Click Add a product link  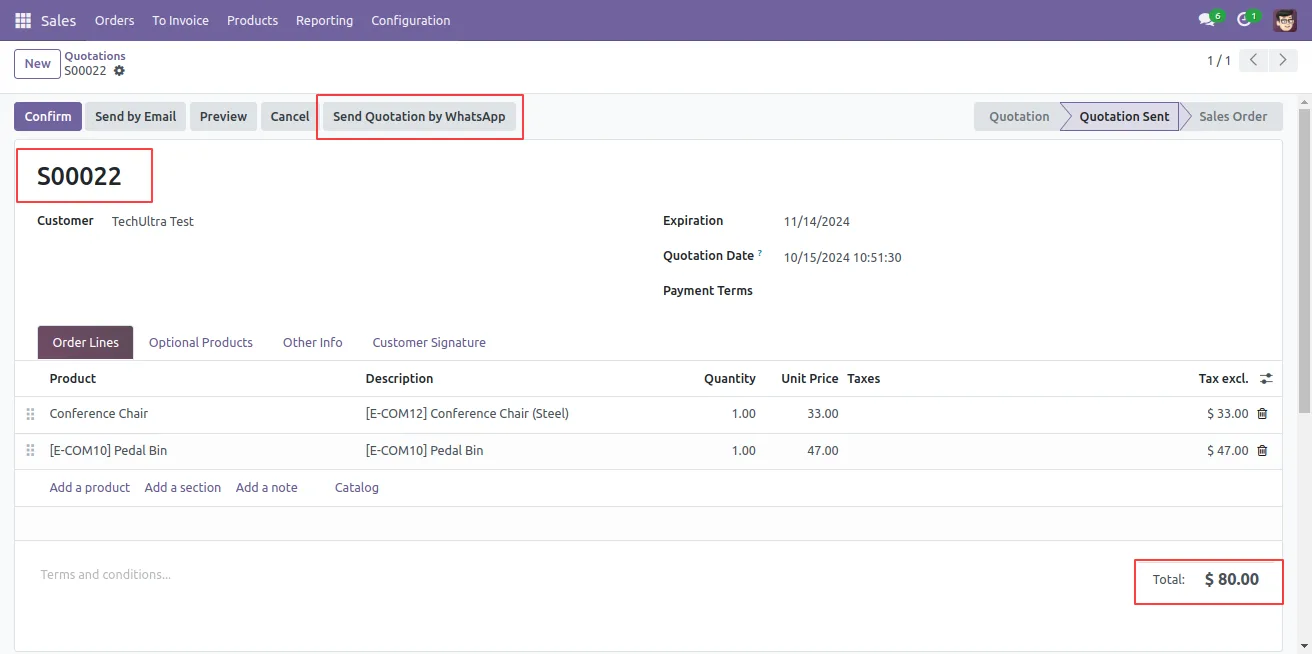90,488
